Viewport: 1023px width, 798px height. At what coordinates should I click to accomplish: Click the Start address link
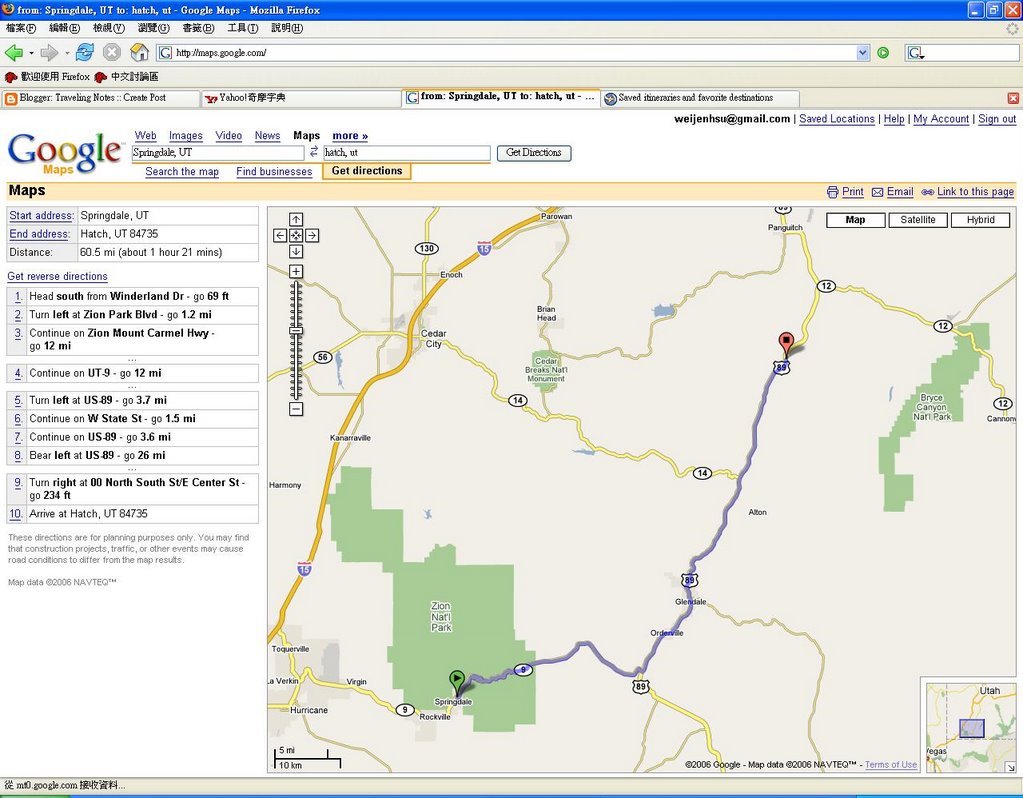click(x=41, y=215)
